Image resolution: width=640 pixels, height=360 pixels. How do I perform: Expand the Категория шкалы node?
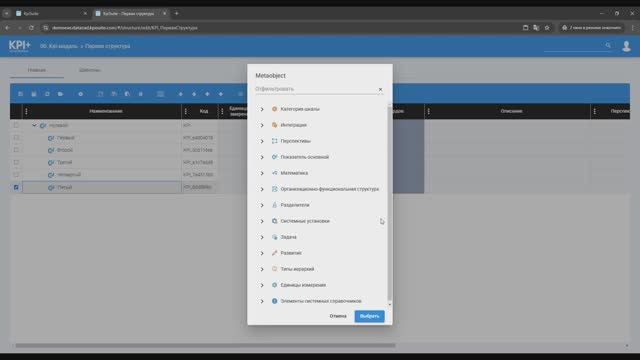(x=262, y=109)
